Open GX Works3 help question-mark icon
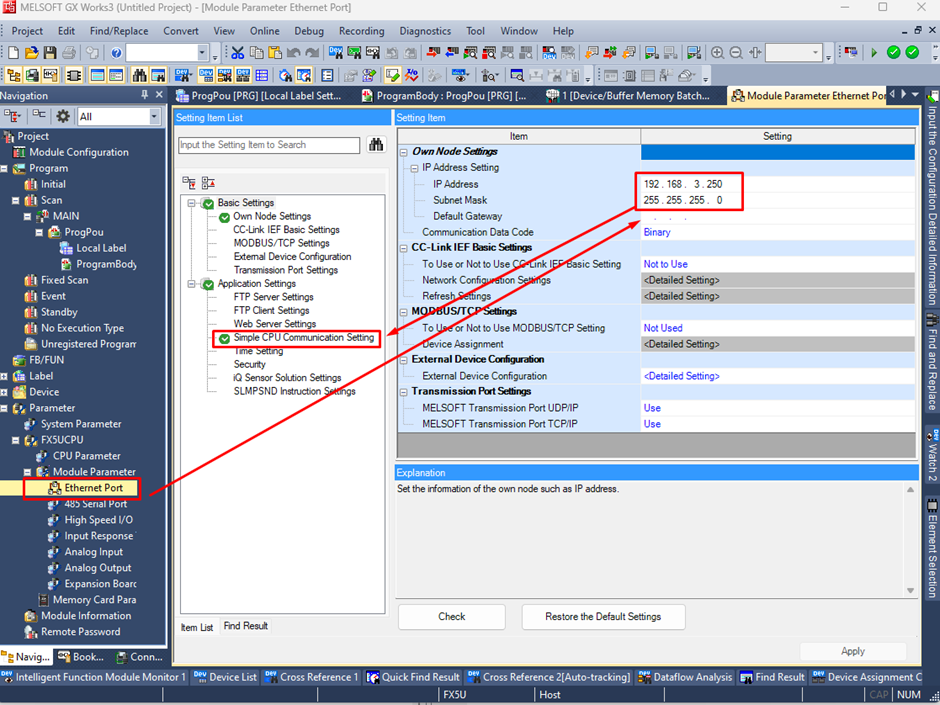Viewport: 940px width, 705px height. [116, 53]
